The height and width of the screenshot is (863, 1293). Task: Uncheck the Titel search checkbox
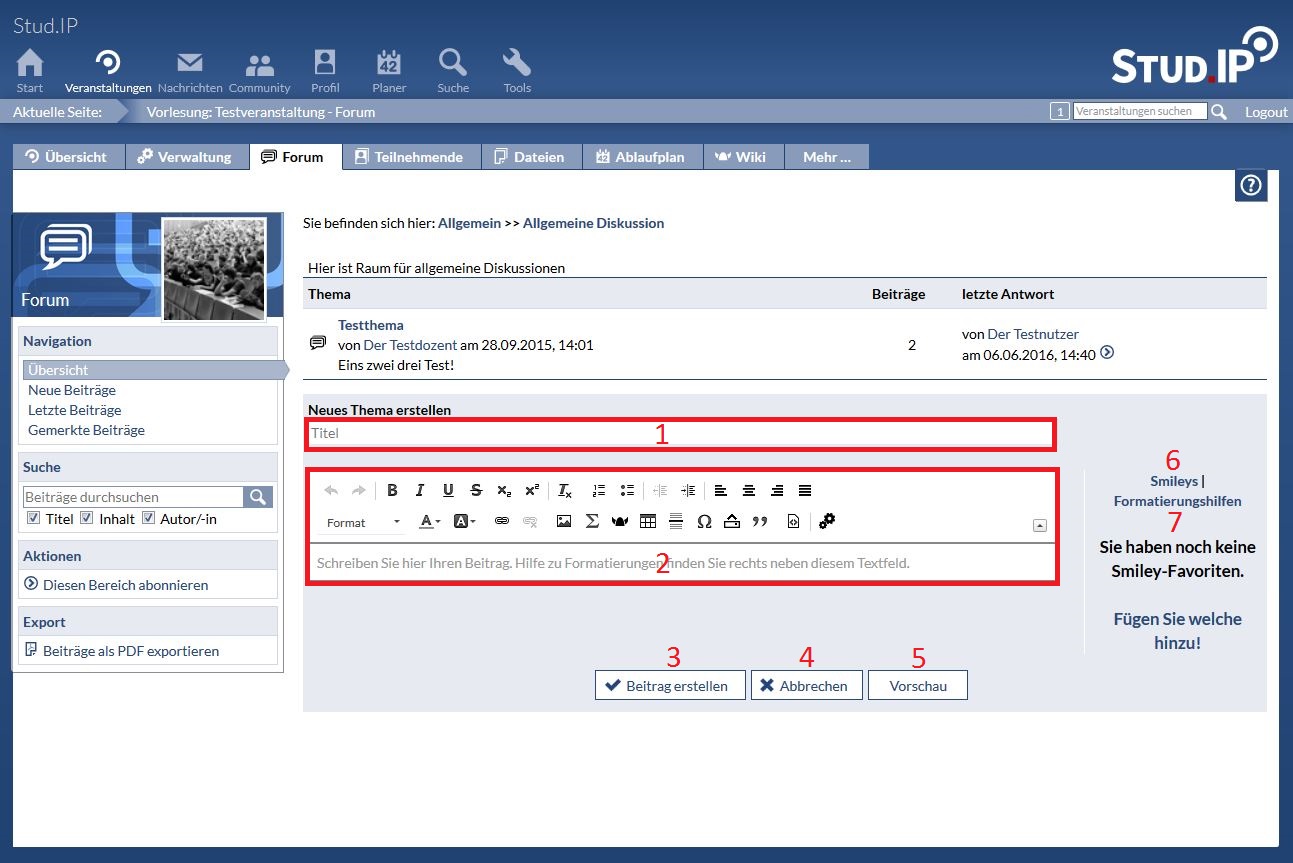click(x=34, y=518)
